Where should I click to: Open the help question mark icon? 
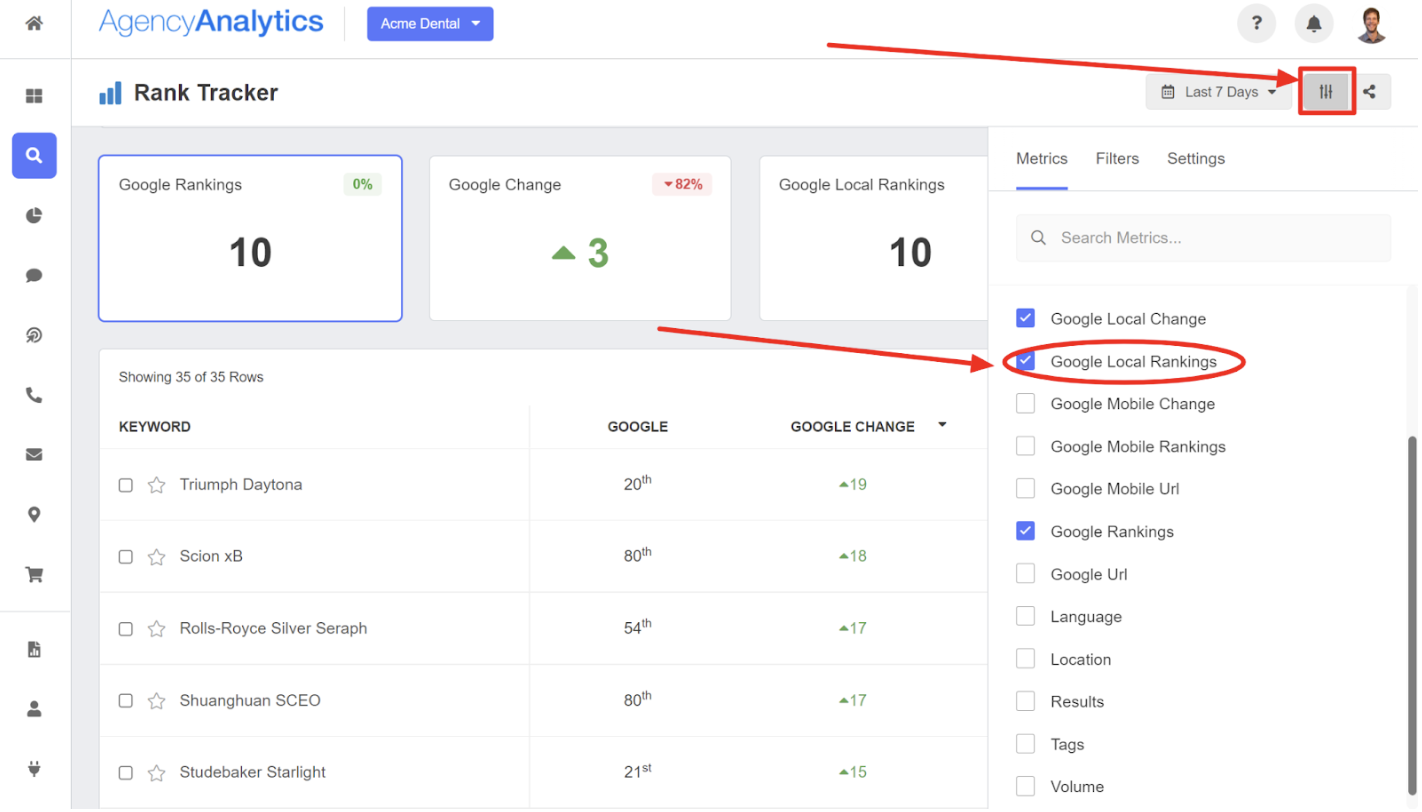pos(1256,23)
